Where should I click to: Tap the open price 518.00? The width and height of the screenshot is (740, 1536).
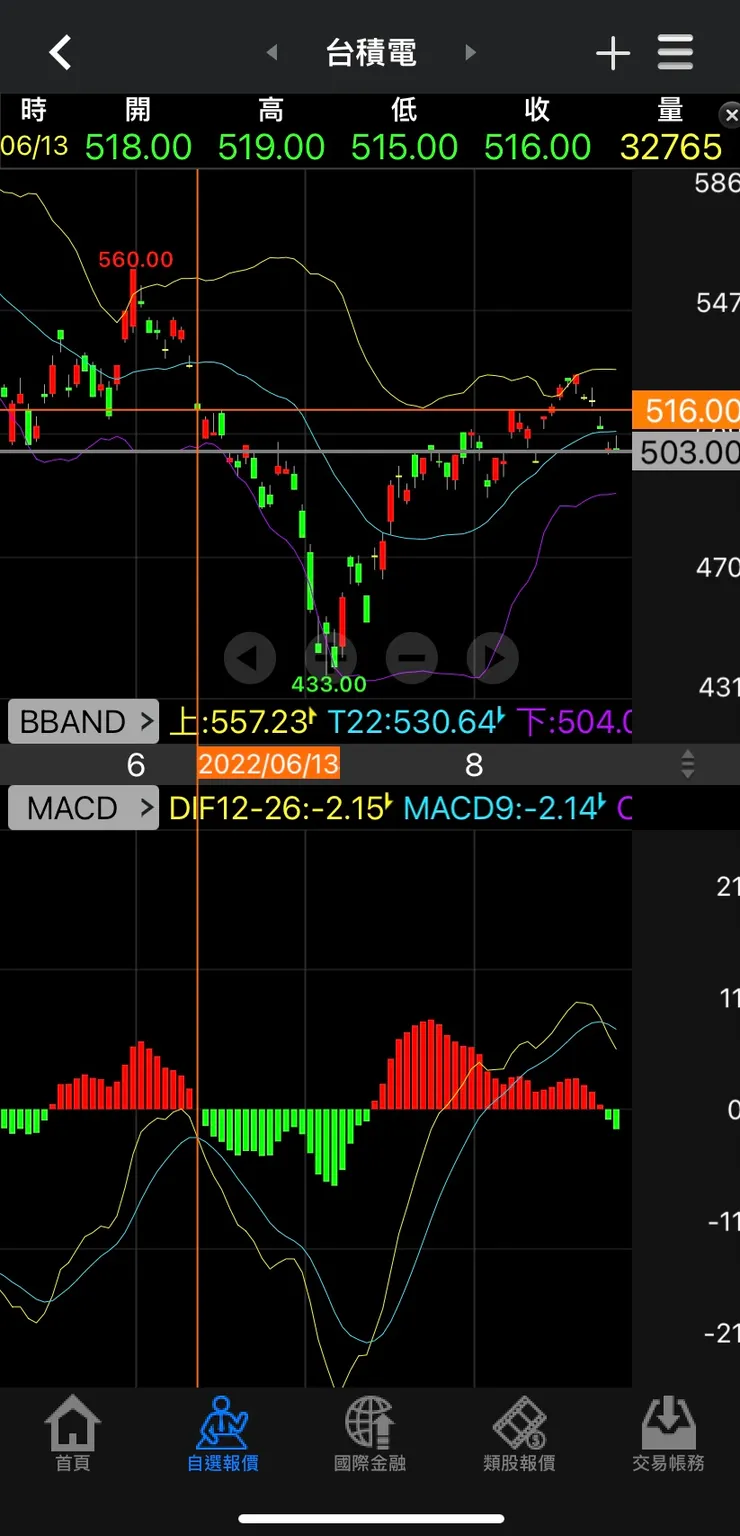[x=138, y=147]
